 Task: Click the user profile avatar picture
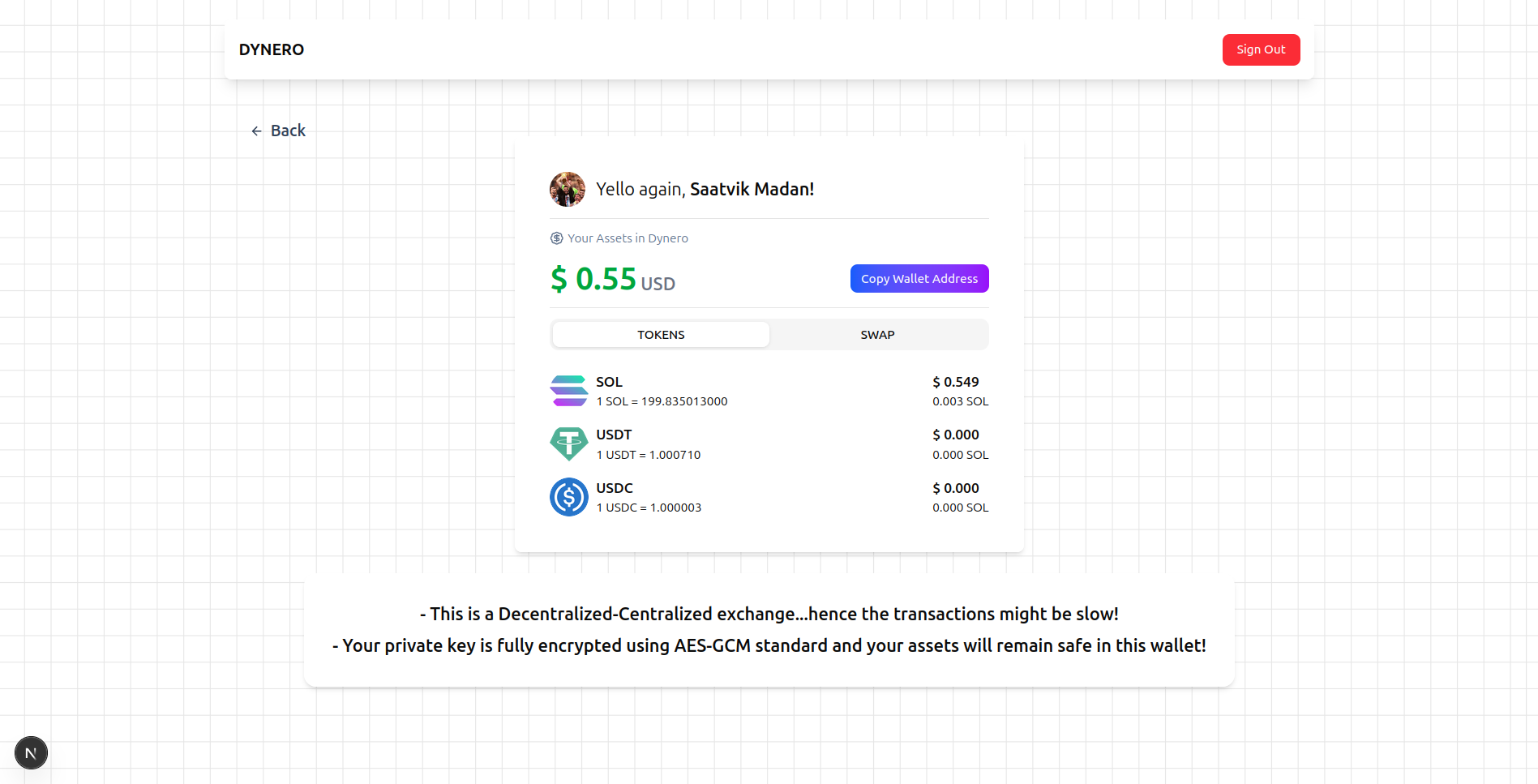[568, 189]
